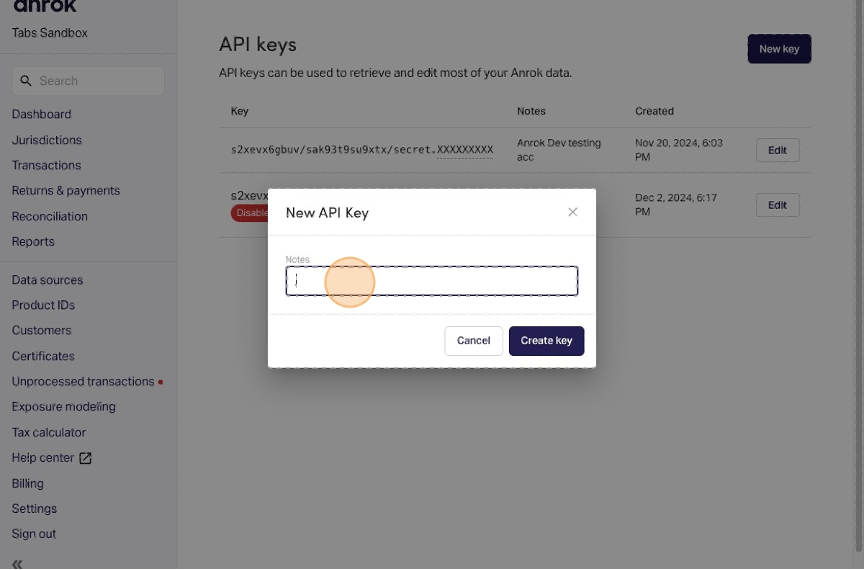This screenshot has width=864, height=570.
Task: Open Transactions from the sidebar
Action: [47, 165]
